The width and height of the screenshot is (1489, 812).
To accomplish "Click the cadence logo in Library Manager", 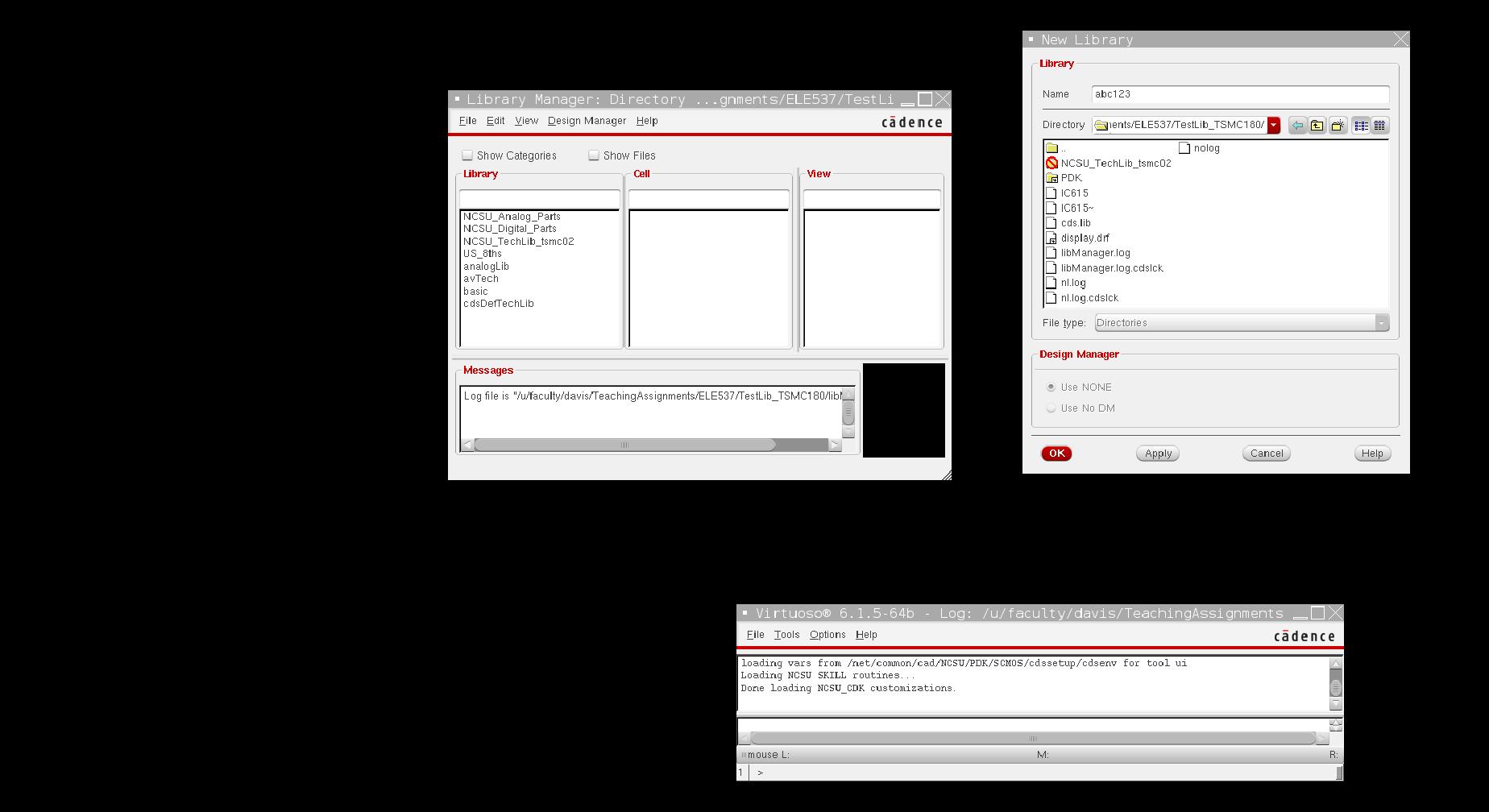I will click(911, 122).
